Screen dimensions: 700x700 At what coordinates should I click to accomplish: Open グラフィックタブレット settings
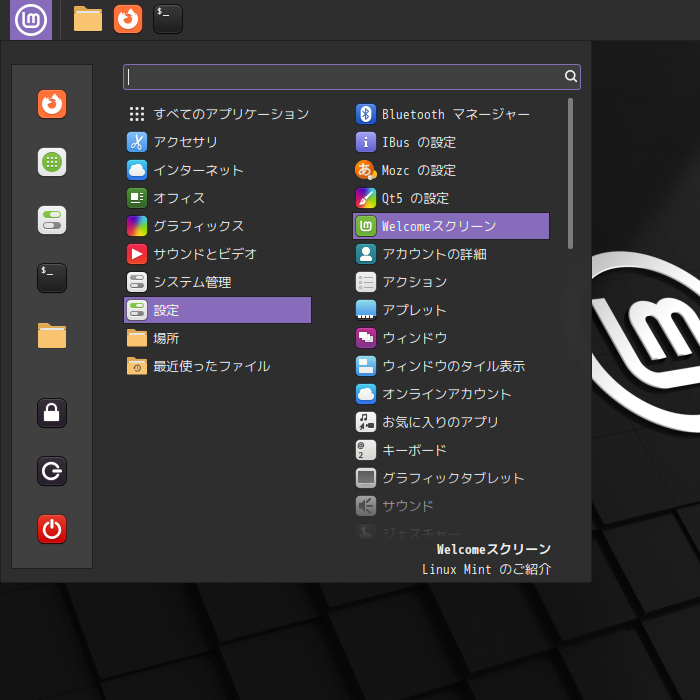click(x=451, y=478)
